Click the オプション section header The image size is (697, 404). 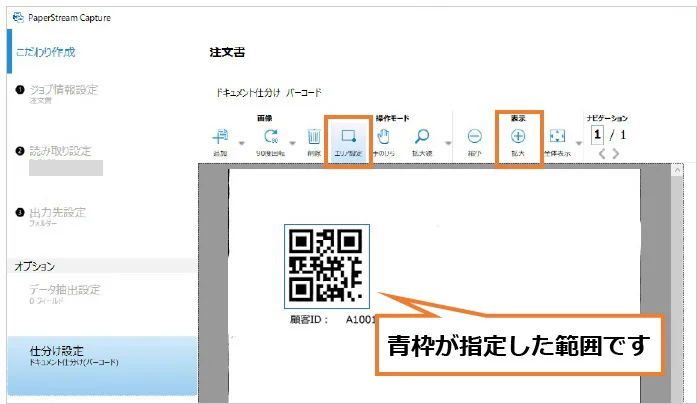click(35, 266)
